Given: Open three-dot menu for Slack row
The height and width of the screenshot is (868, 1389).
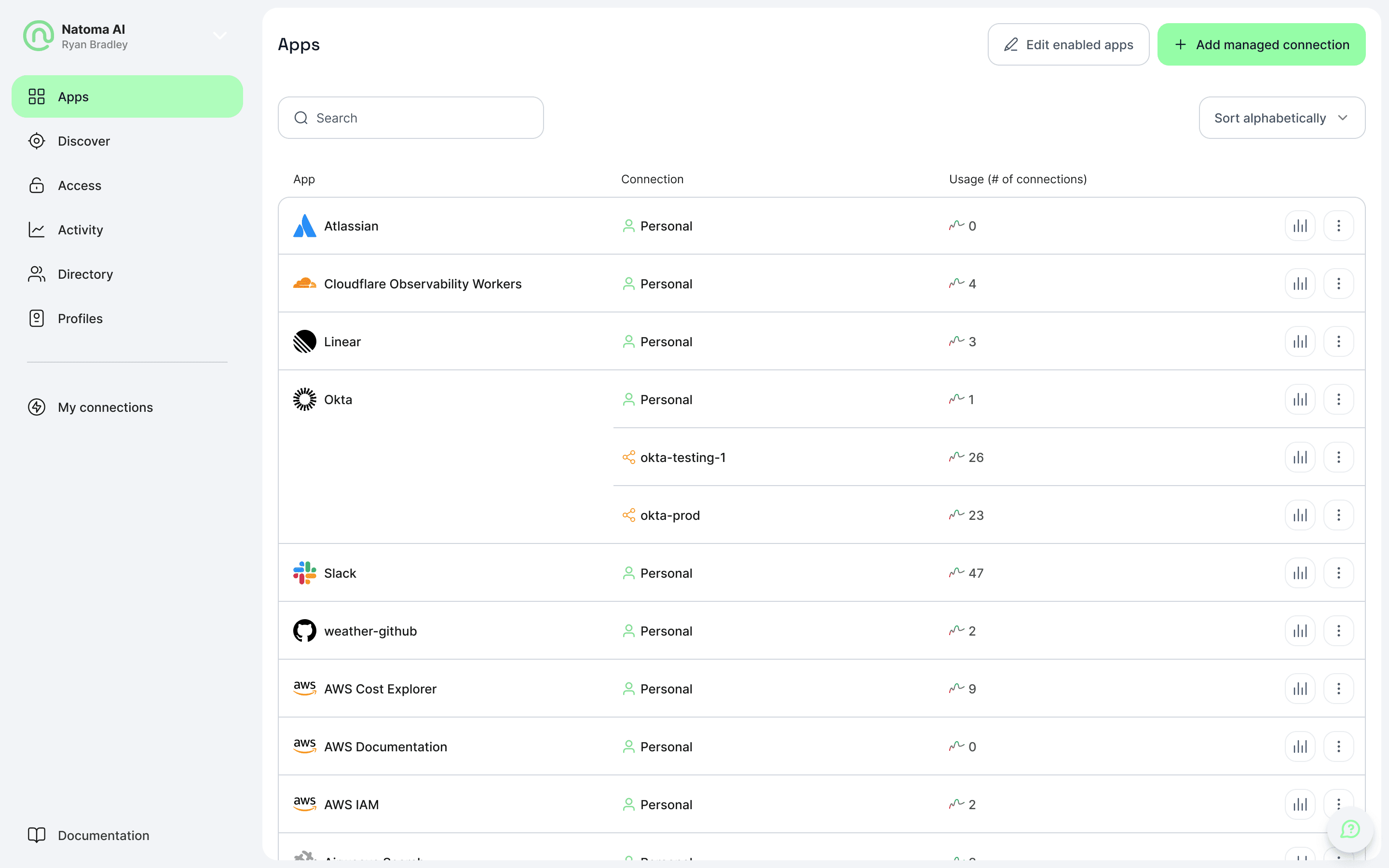Looking at the screenshot, I should point(1338,573).
